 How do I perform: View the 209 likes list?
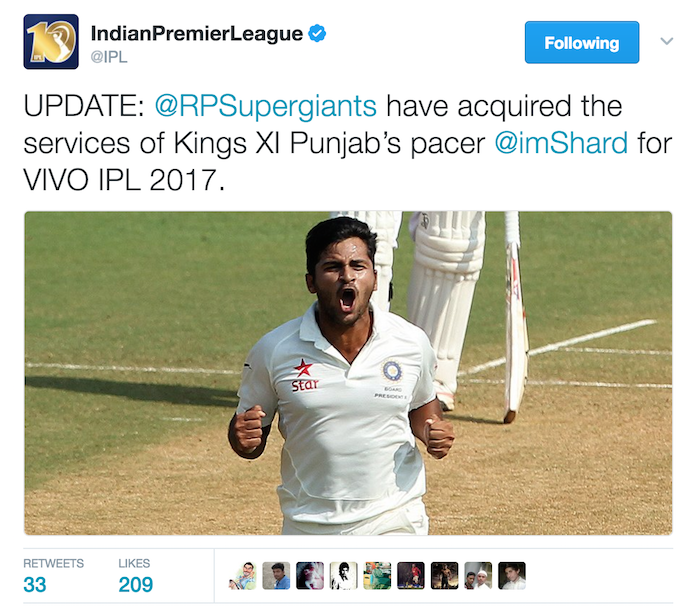pyautogui.click(x=135, y=576)
